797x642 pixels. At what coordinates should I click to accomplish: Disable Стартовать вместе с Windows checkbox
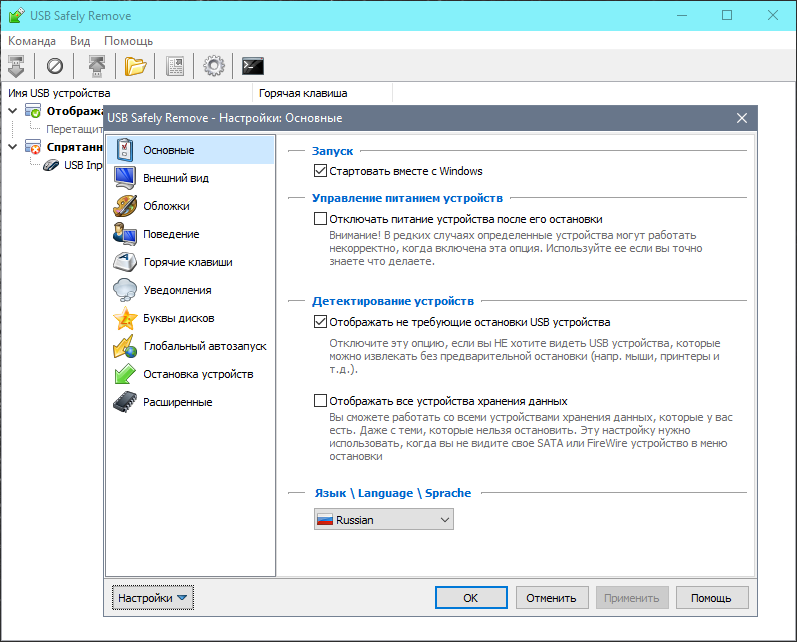(x=320, y=171)
